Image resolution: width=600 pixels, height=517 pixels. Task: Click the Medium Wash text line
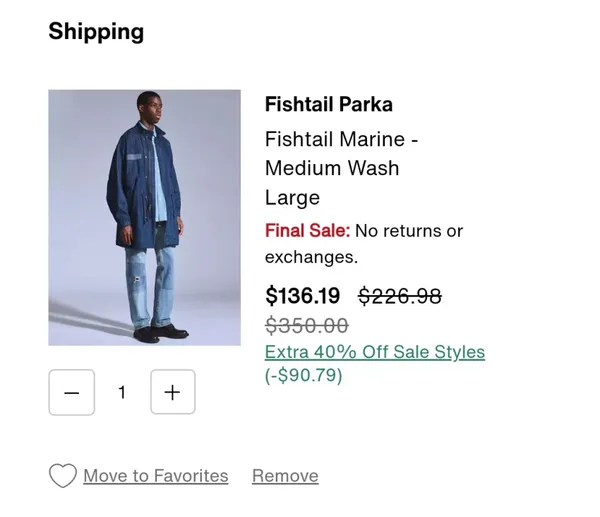point(332,168)
